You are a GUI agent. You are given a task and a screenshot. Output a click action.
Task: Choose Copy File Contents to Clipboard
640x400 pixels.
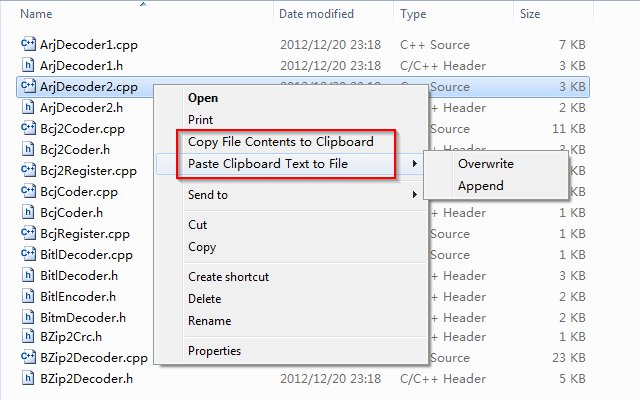click(280, 142)
